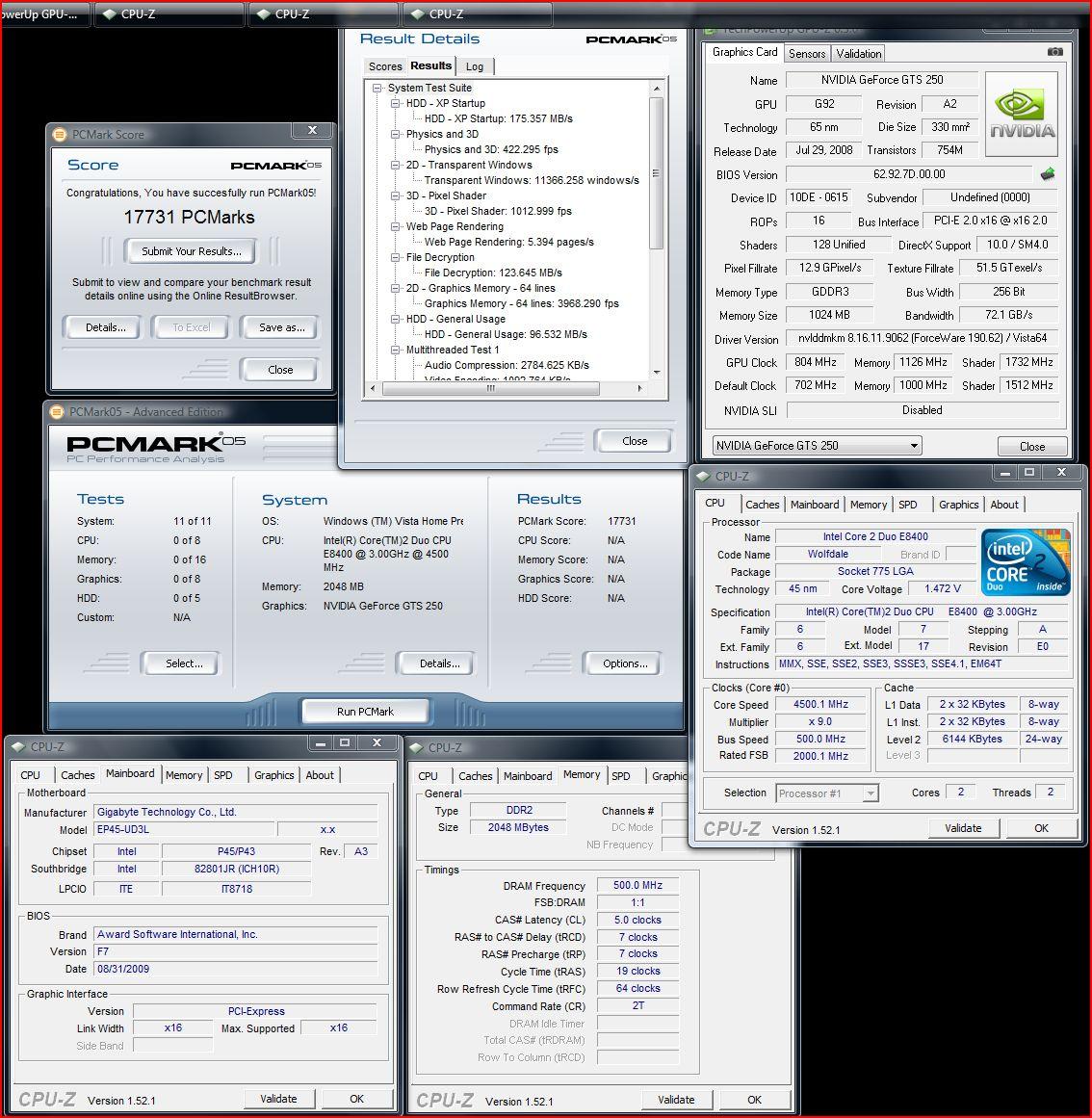Open the Mainboard tab in the Memory CPU-Z window
The width and height of the screenshot is (1092, 1118).
point(528,776)
